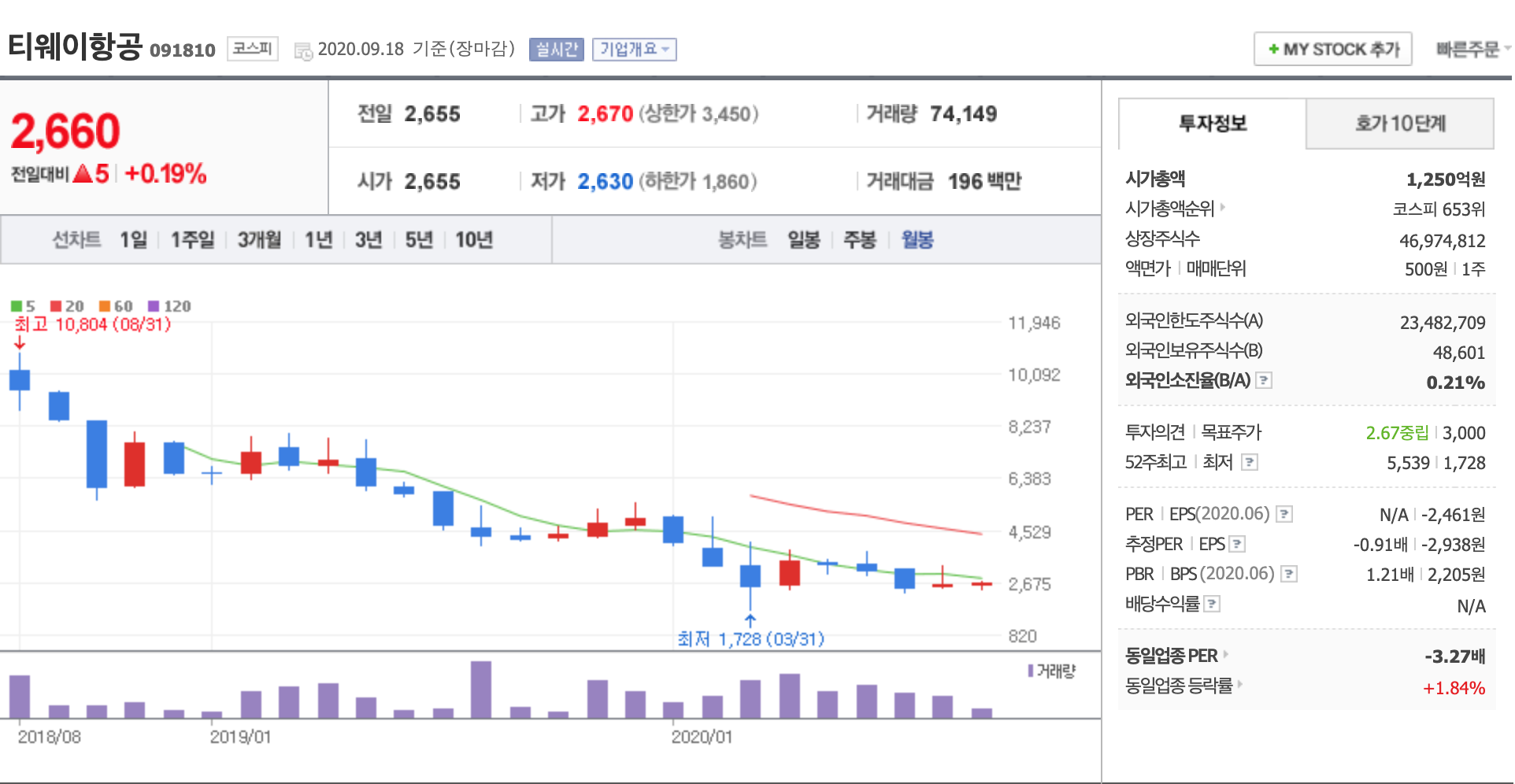
Task: Click the green 5 moving-average legend swatch
Action: (17, 306)
